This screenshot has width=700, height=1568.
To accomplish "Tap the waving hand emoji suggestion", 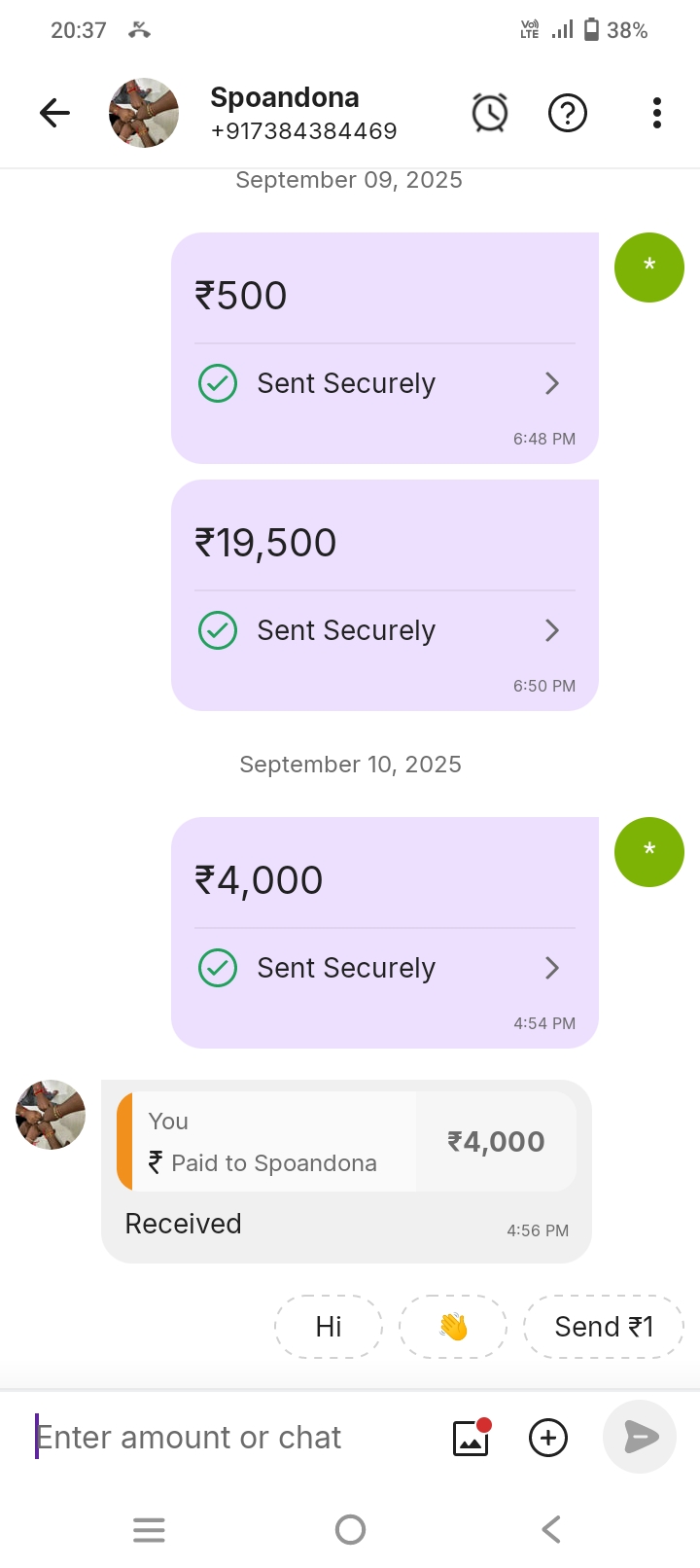I will pyautogui.click(x=453, y=1327).
